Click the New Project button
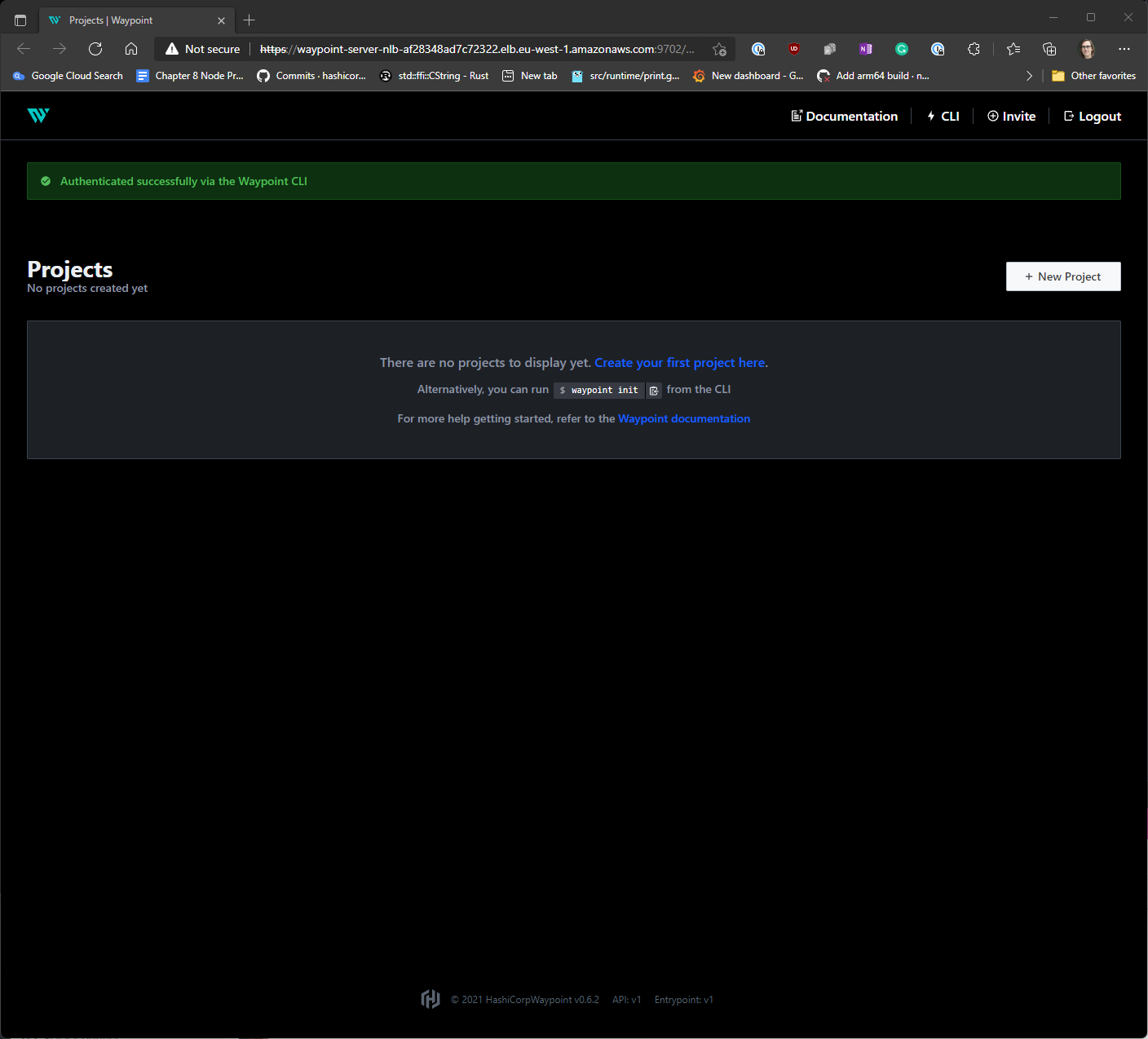Screen dimensions: 1148x1039 click(x=1063, y=276)
